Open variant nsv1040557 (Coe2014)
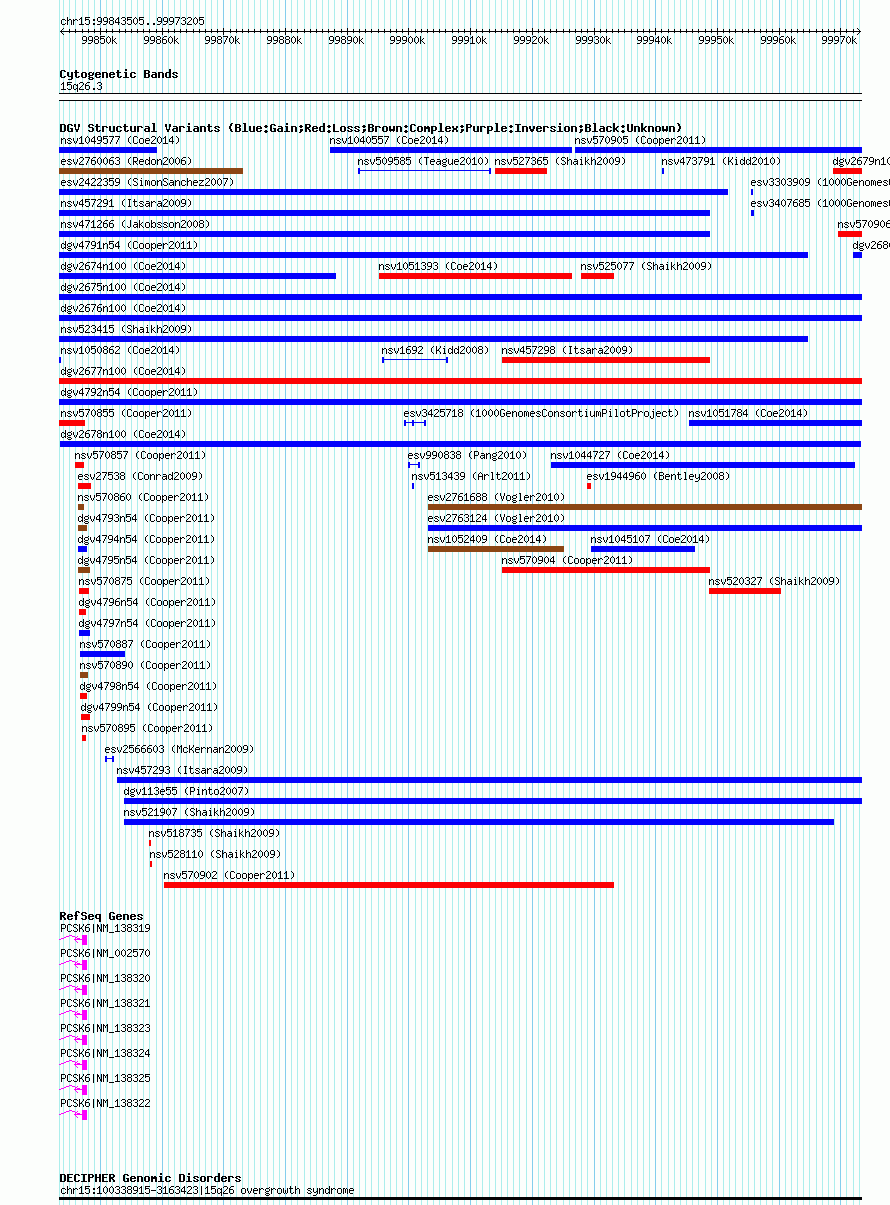The width and height of the screenshot is (890, 1205). pyautogui.click(x=390, y=141)
